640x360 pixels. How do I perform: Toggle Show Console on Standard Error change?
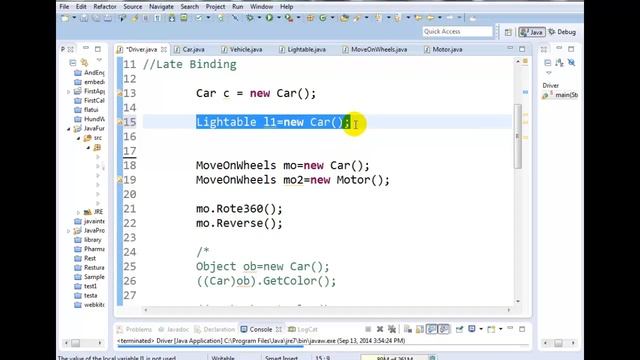444,329
